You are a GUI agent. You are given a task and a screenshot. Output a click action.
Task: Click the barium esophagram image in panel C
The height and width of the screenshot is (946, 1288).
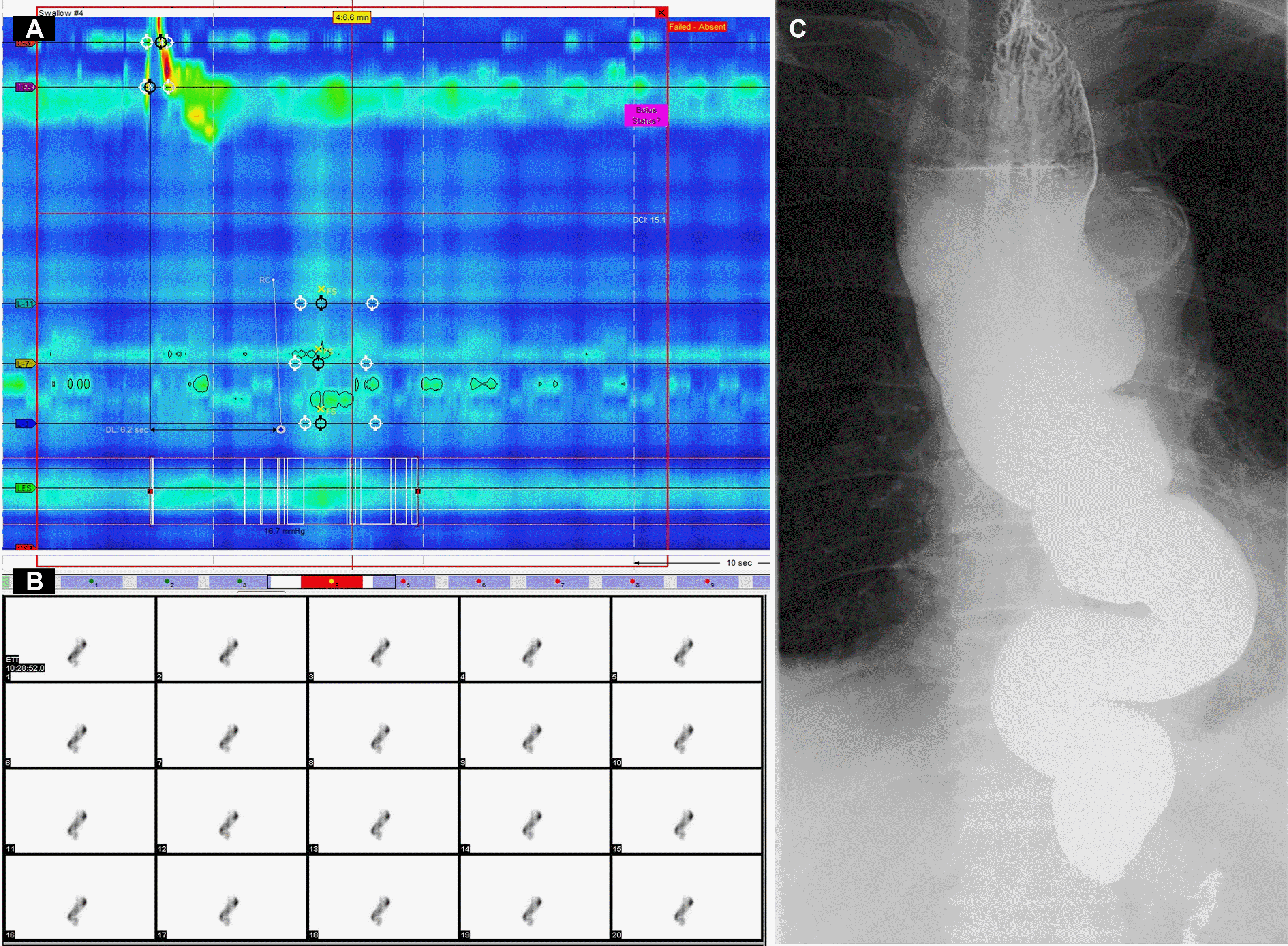click(x=1031, y=472)
